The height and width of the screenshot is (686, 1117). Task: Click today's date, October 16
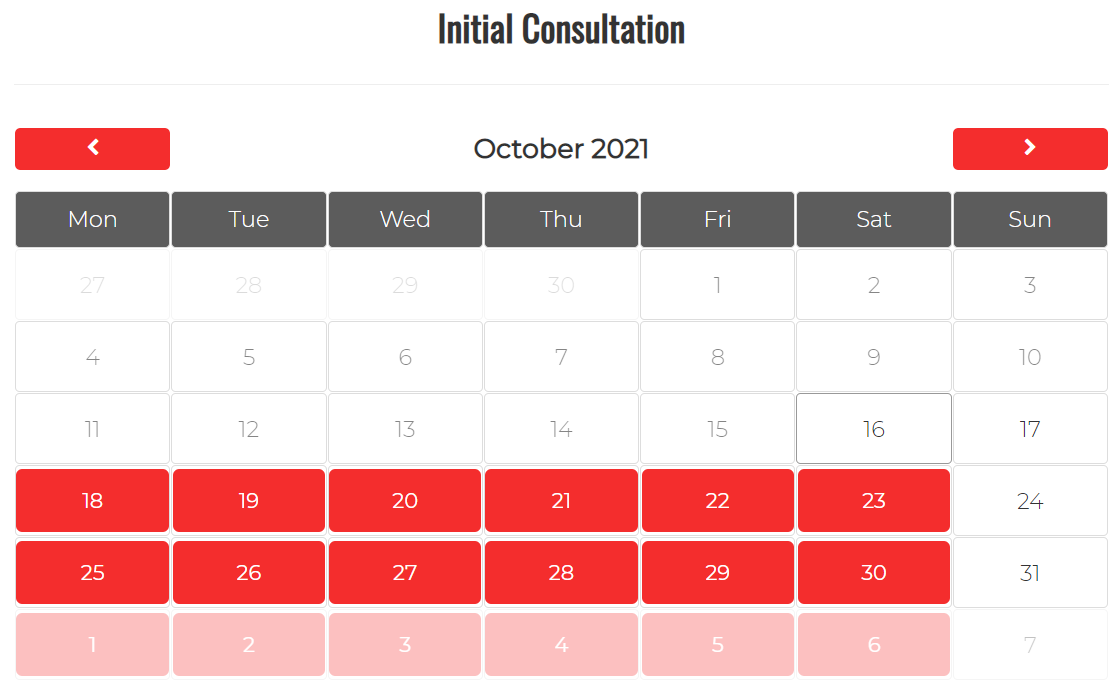click(874, 429)
